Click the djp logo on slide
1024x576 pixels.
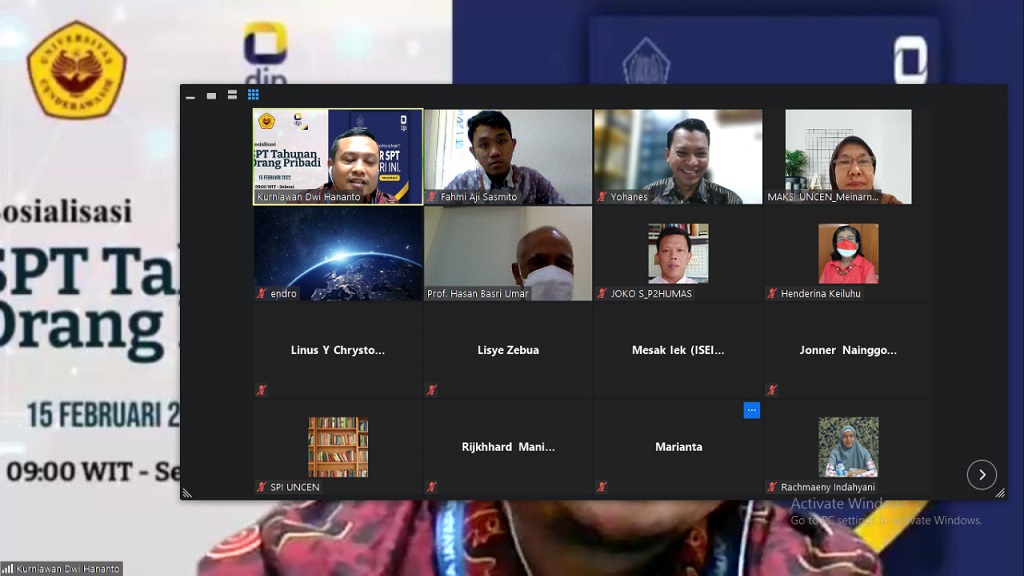[266, 53]
